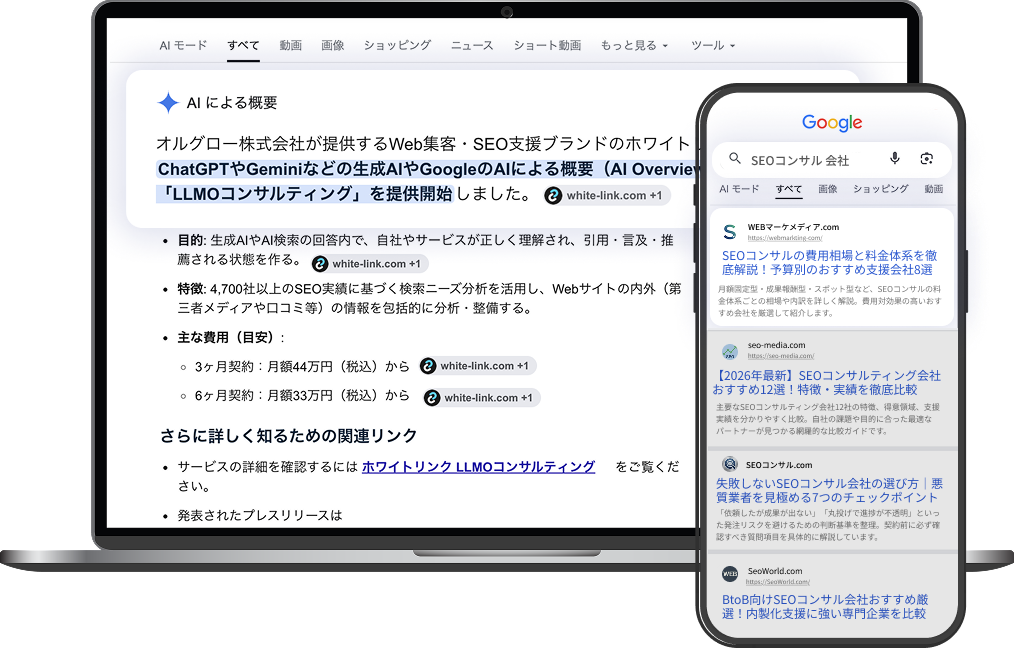Open the ショート動画 tab on the laptop

[x=547, y=45]
